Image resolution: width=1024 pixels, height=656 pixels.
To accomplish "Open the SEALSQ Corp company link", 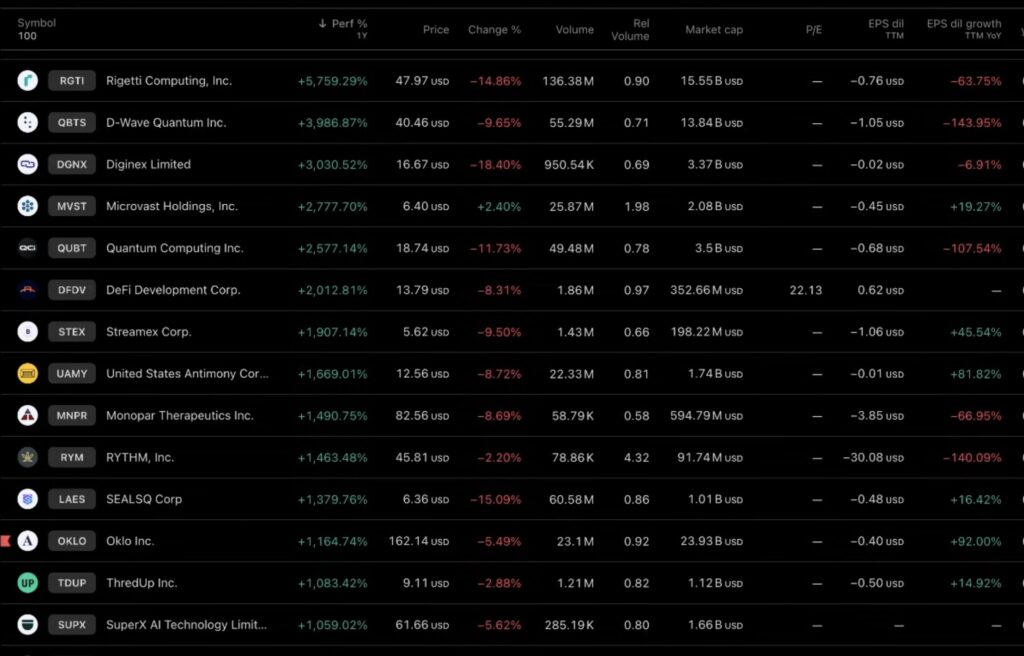I will 144,499.
